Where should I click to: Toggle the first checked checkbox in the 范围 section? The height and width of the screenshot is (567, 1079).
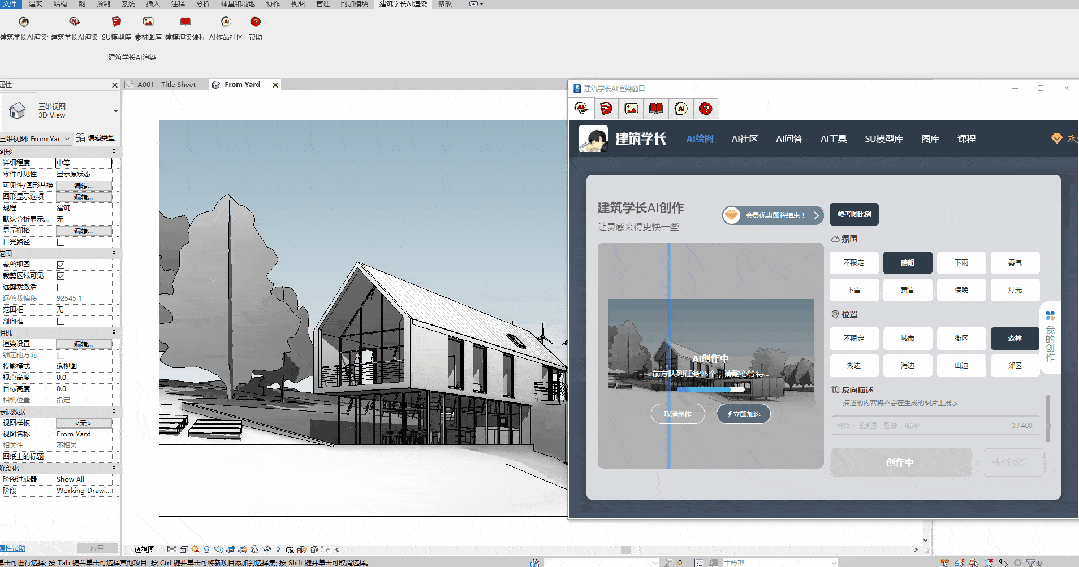tap(61, 264)
